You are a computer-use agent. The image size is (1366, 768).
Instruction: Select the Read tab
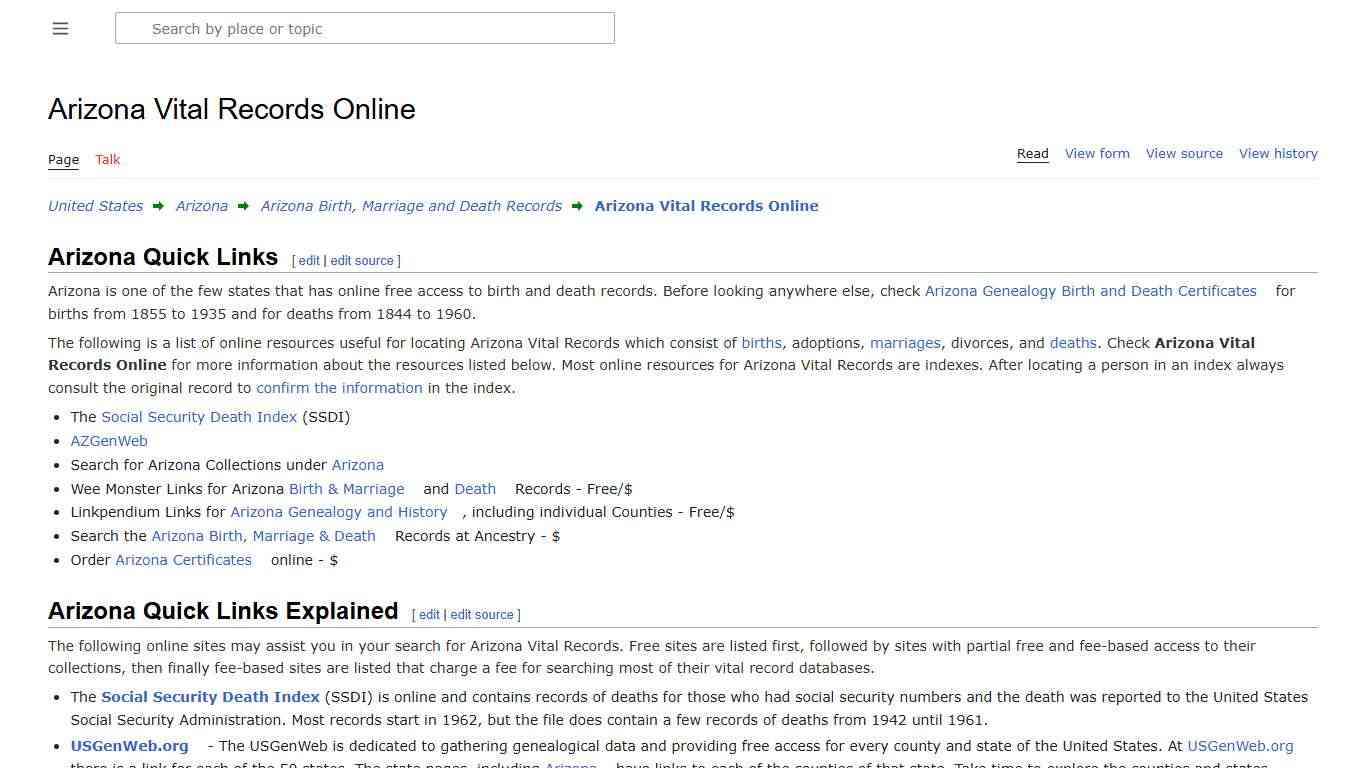coord(1032,154)
